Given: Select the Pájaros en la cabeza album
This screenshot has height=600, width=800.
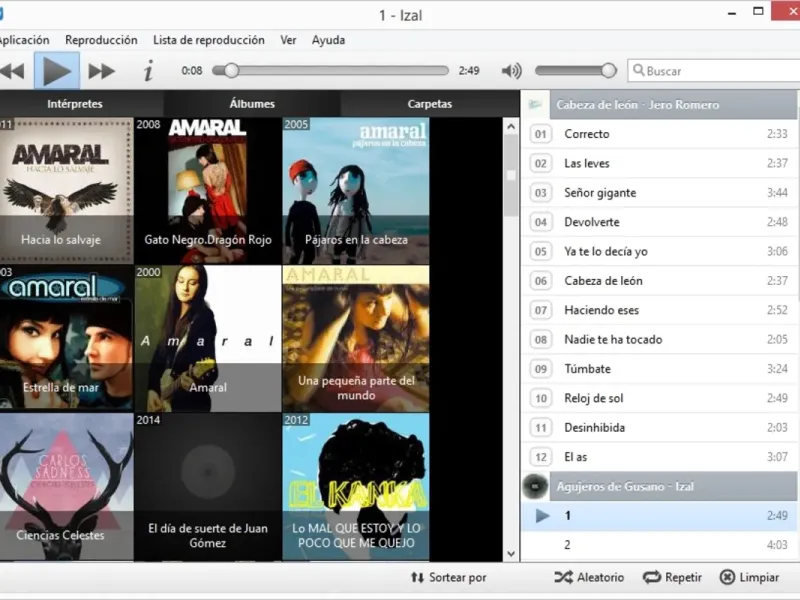Looking at the screenshot, I should [x=356, y=190].
